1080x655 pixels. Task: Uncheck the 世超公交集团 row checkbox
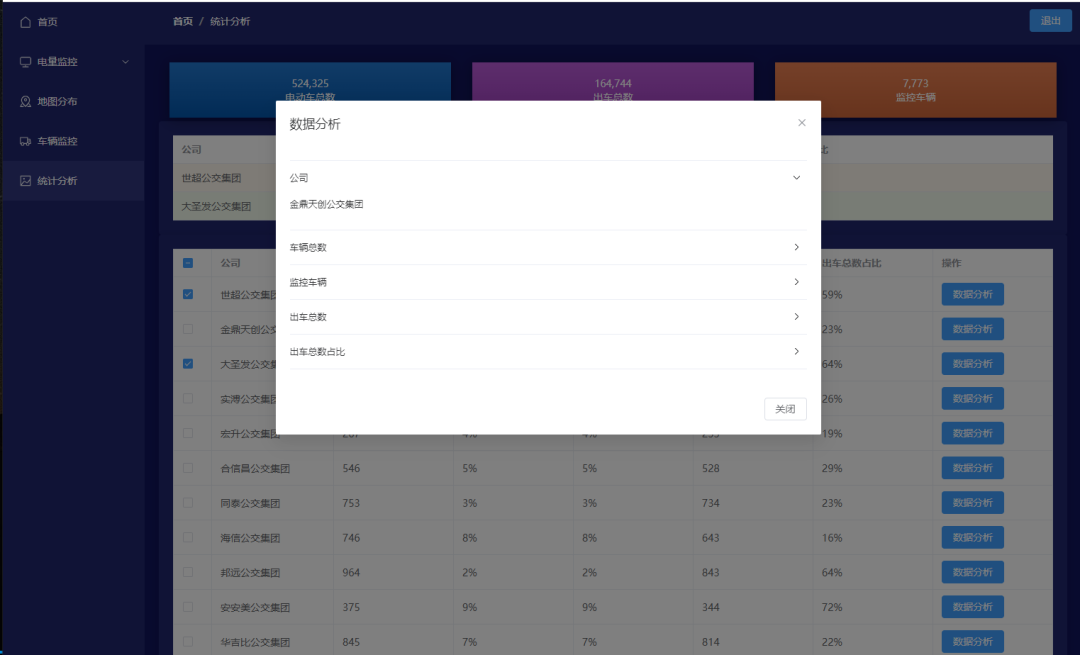pyautogui.click(x=188, y=294)
